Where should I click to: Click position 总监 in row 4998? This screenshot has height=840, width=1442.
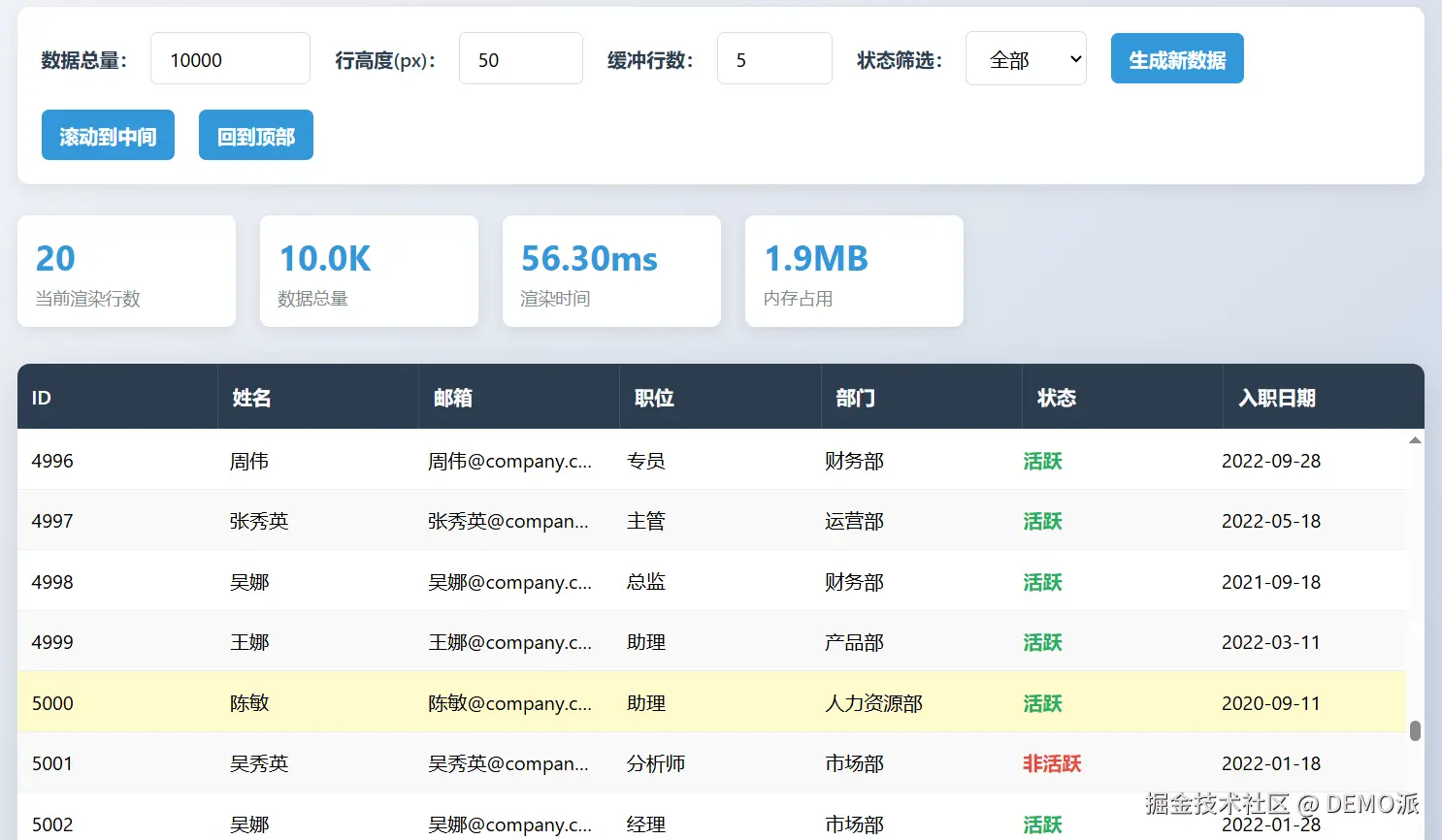(x=646, y=582)
